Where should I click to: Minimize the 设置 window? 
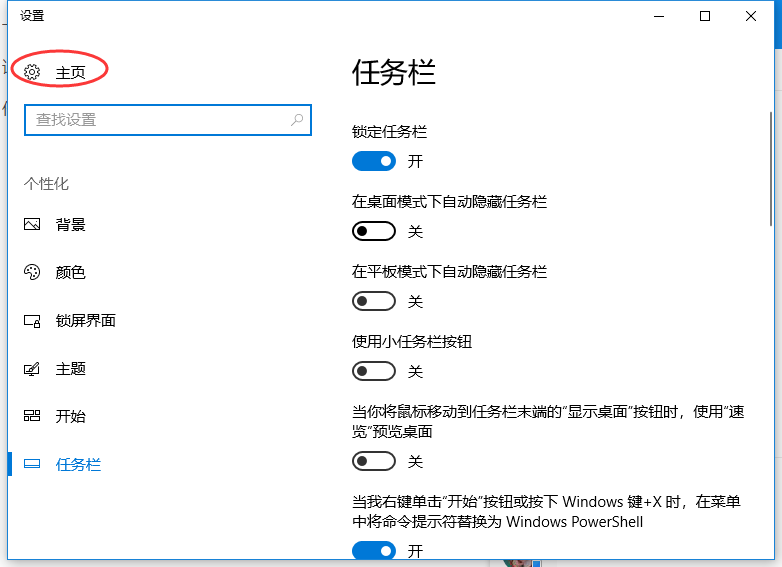coord(659,16)
